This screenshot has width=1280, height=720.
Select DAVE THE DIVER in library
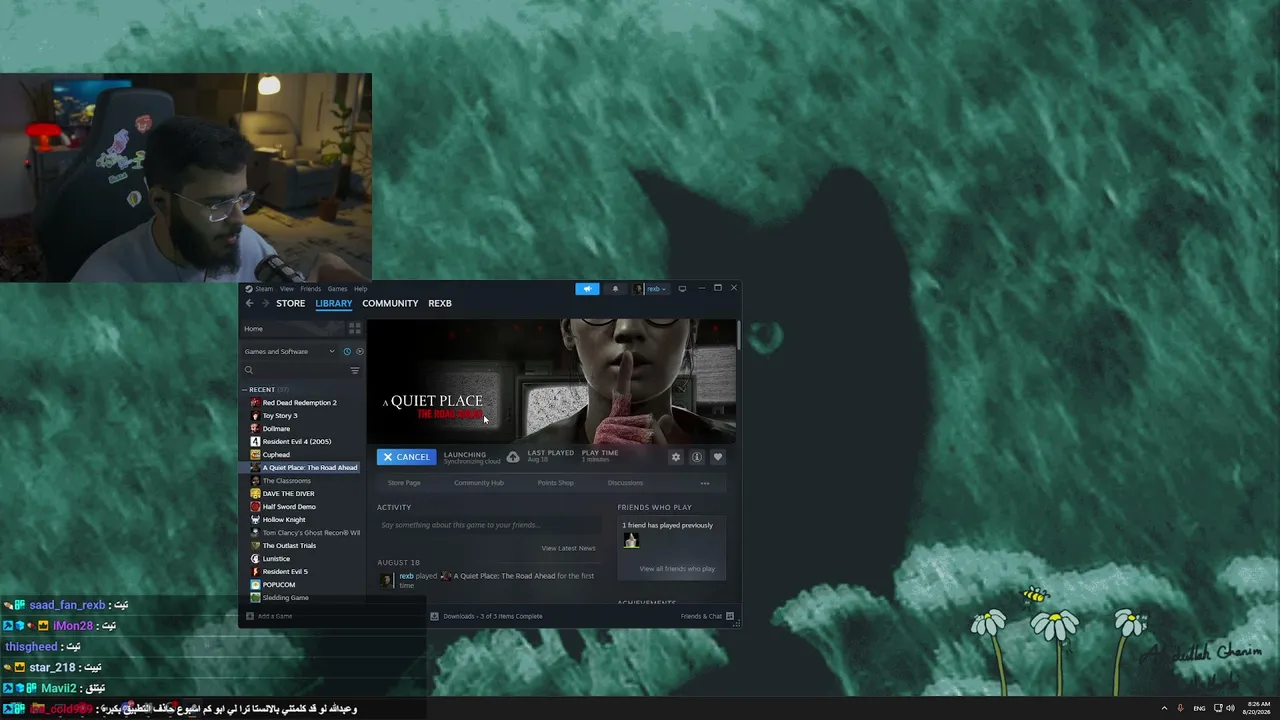pyautogui.click(x=300, y=494)
